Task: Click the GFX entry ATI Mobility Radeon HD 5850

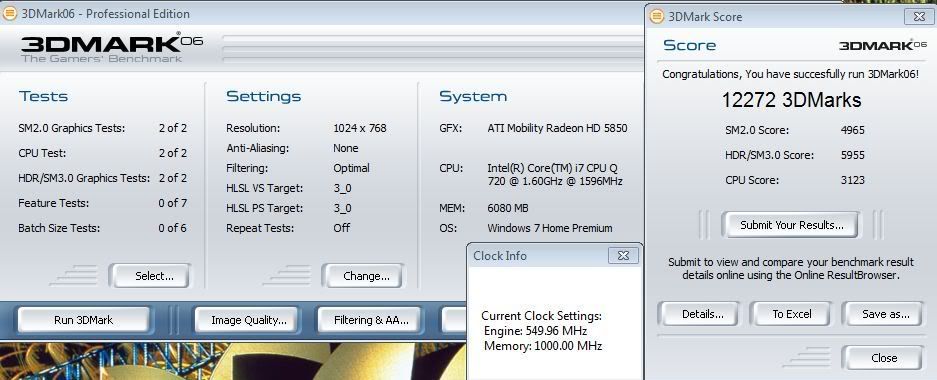Action: coord(558,128)
